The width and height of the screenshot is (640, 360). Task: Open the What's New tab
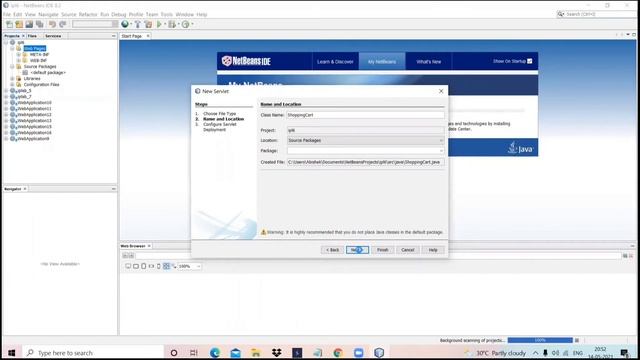[429, 62]
